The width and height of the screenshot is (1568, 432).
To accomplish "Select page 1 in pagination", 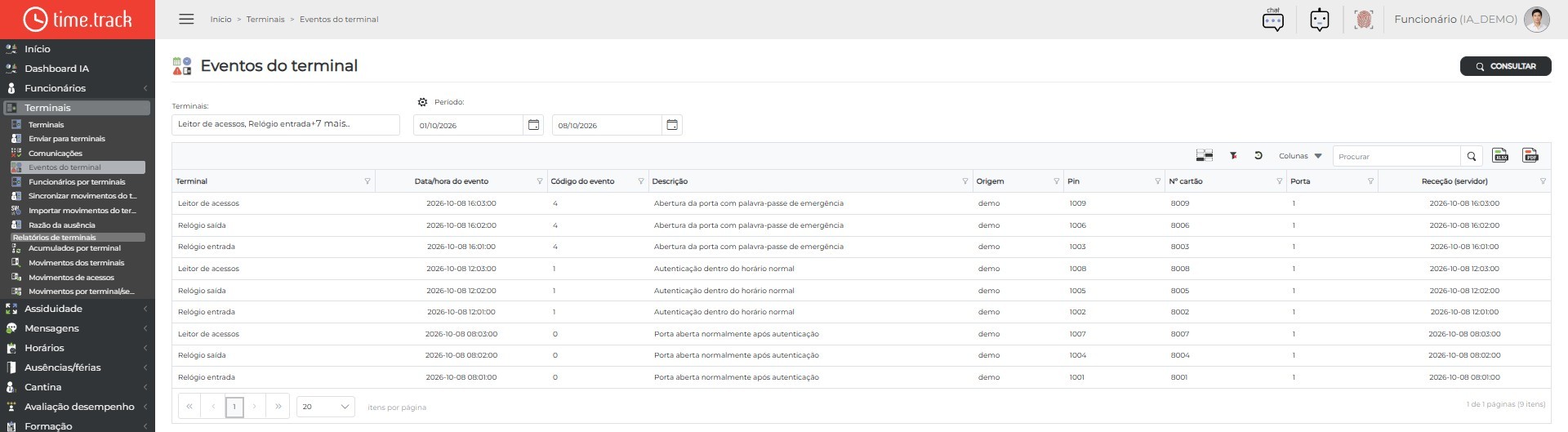I will pos(234,407).
